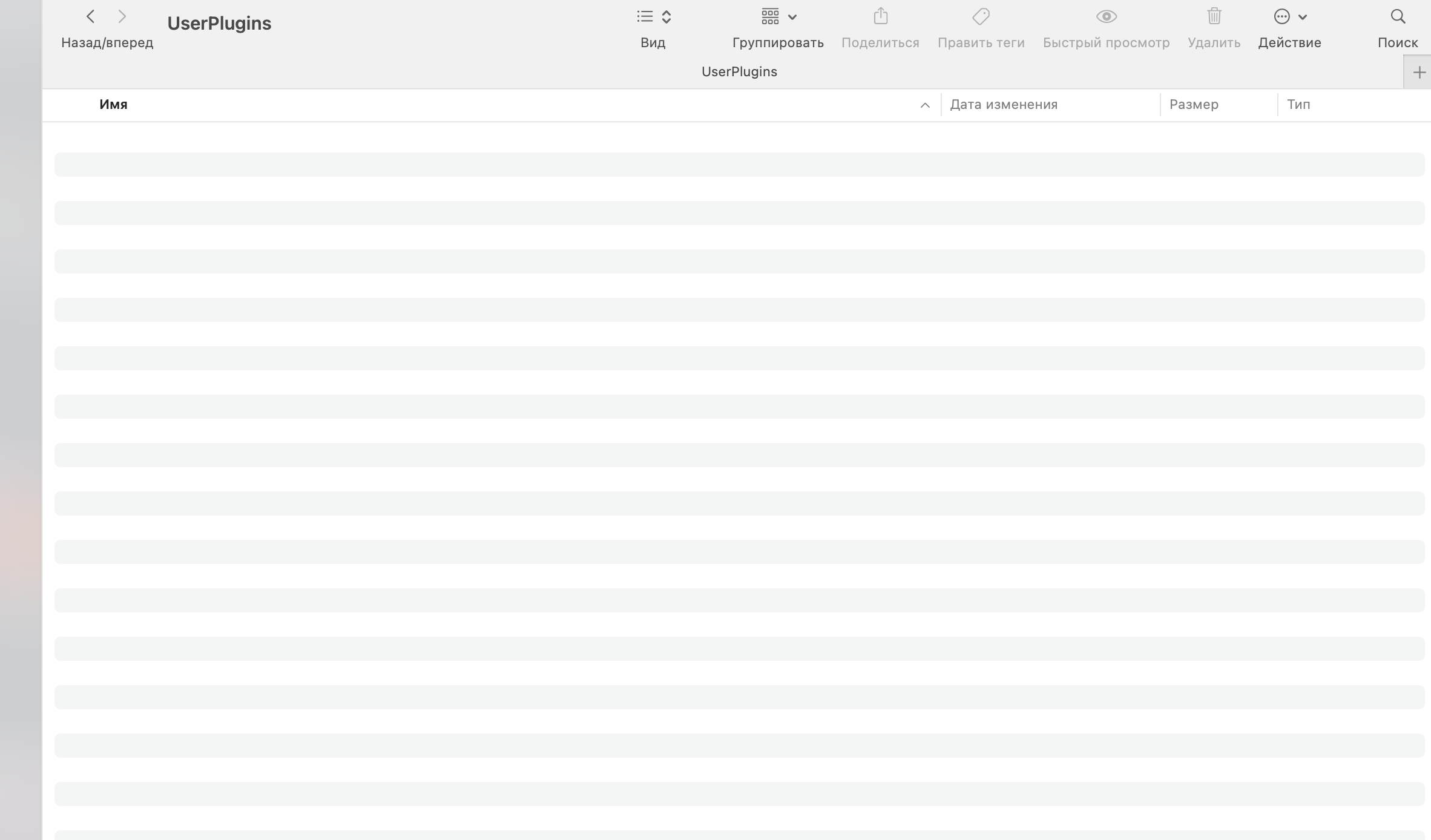The width and height of the screenshot is (1431, 840).
Task: Click the Share (Поделиться) icon
Action: (881, 16)
